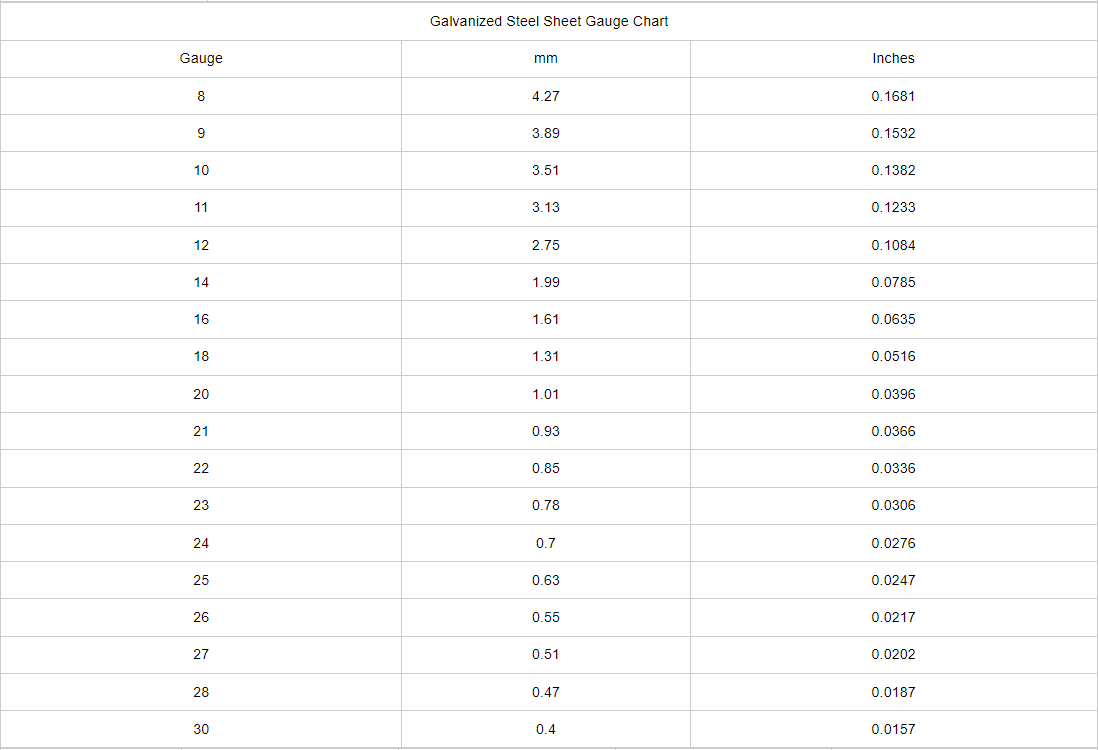Screen dimensions: 1098x750
Task: Select the gauge 10 row label
Action: point(201,170)
